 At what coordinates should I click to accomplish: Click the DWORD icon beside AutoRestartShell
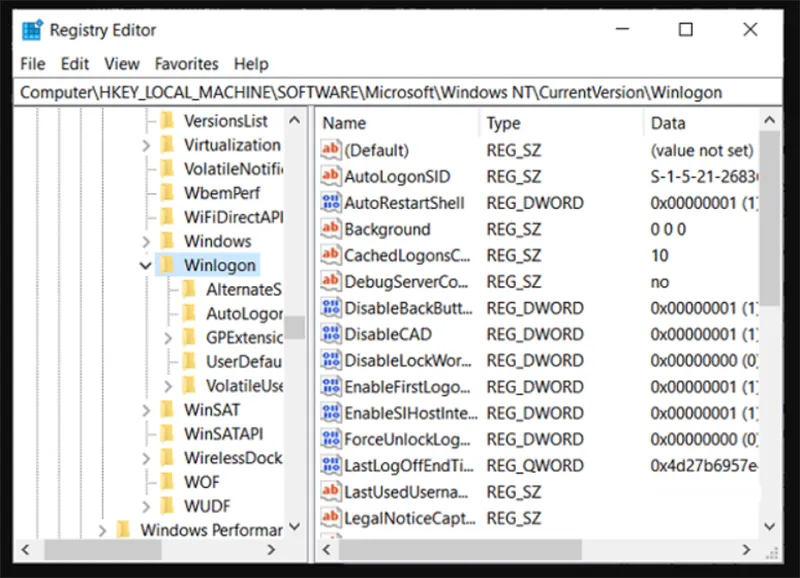click(331, 203)
